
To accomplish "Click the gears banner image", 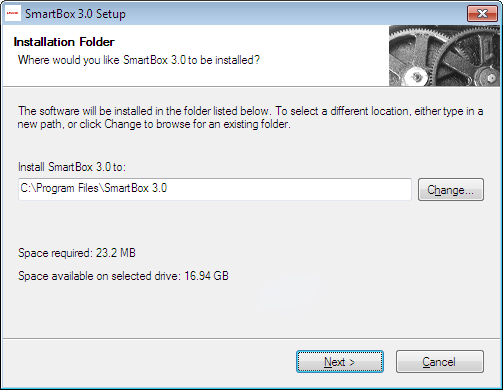I will tap(444, 56).
